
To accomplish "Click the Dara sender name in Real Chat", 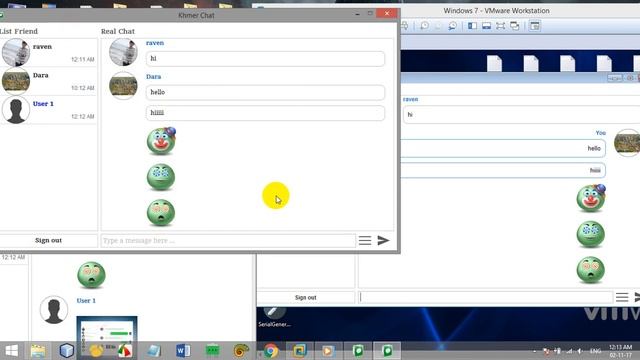I will click(153, 76).
